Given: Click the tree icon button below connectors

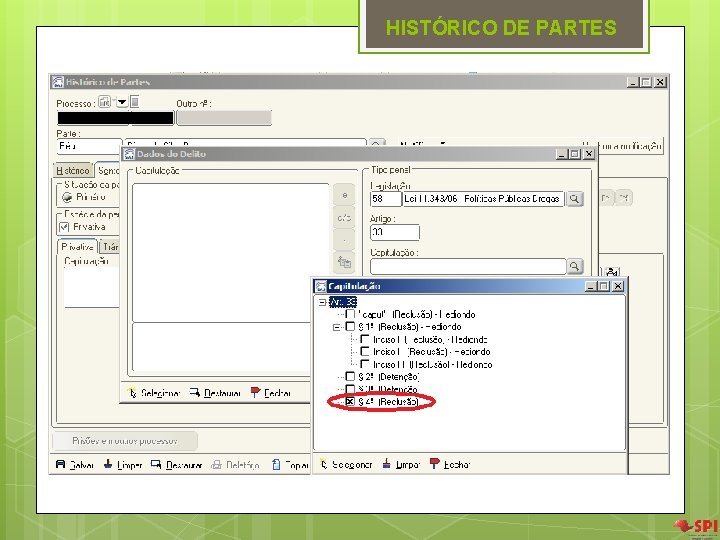Looking at the screenshot, I should (344, 262).
